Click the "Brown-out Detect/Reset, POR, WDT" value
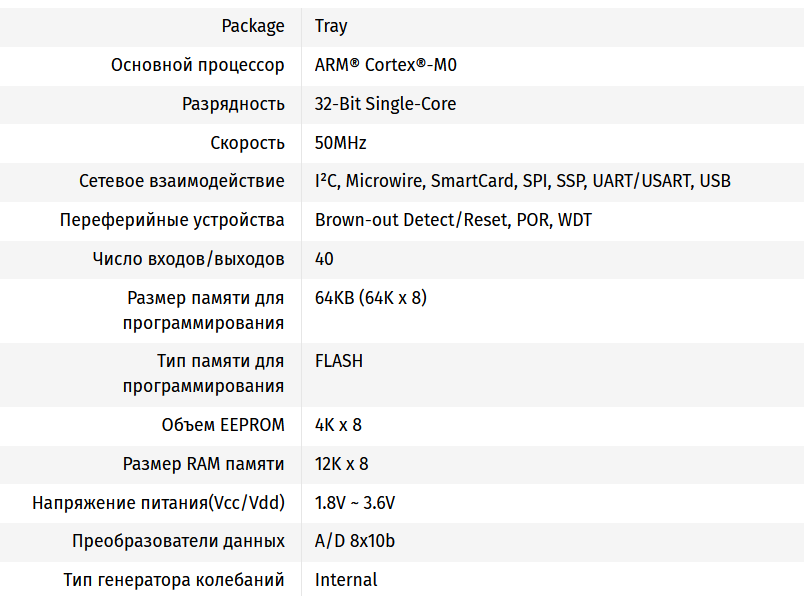The width and height of the screenshot is (804, 596). pyautogui.click(x=453, y=220)
